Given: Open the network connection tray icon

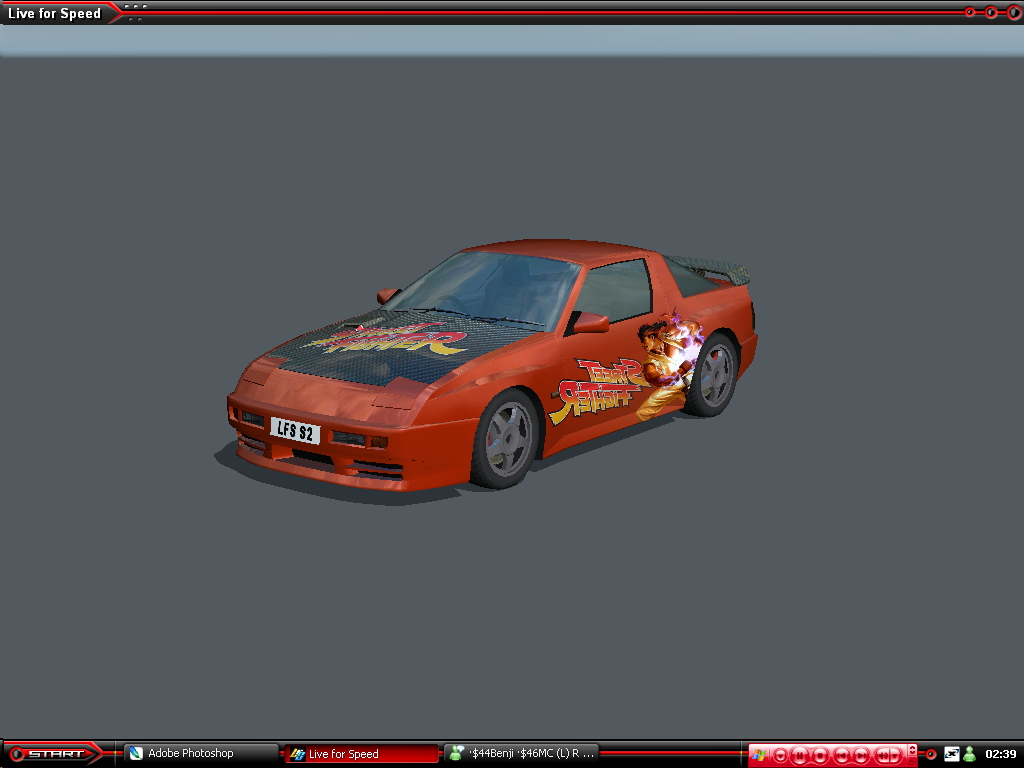Looking at the screenshot, I should click(x=952, y=754).
